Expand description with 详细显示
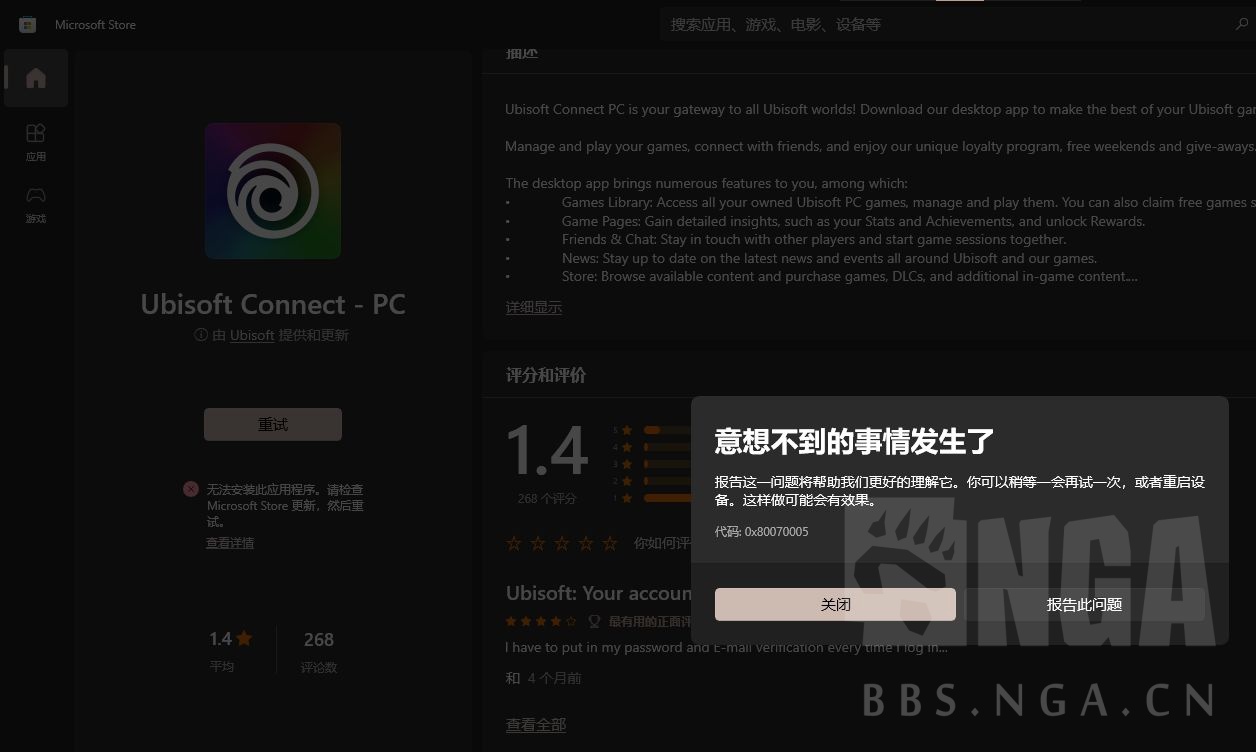This screenshot has width=1256, height=752. click(x=534, y=307)
